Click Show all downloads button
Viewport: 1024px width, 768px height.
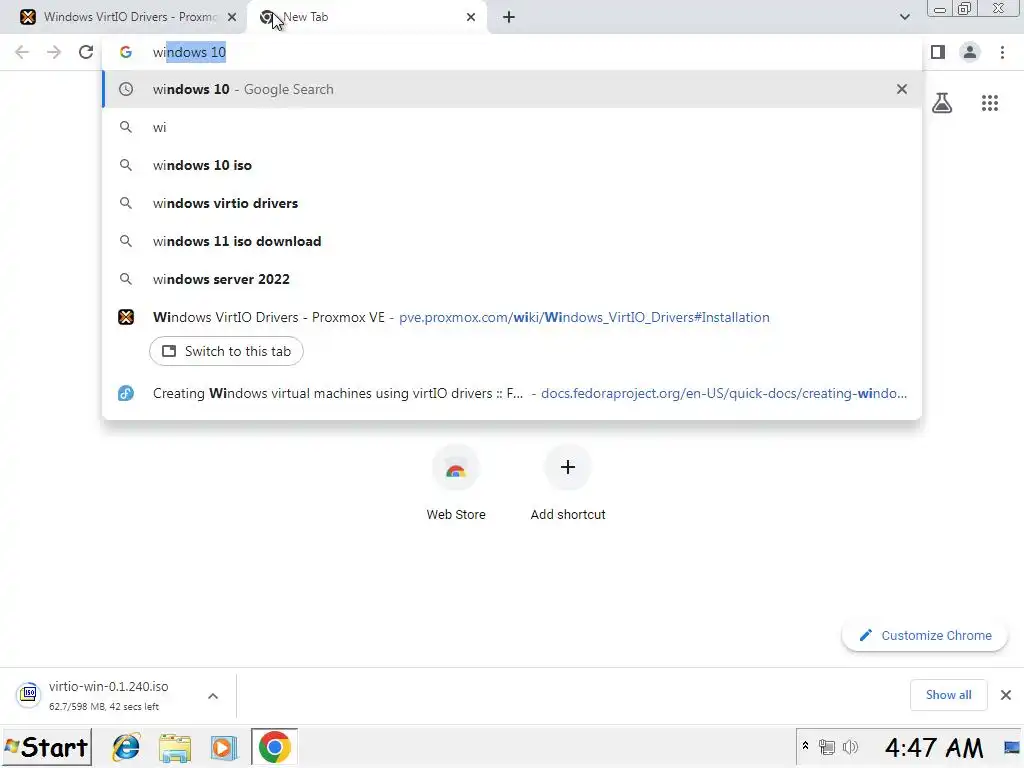point(948,695)
